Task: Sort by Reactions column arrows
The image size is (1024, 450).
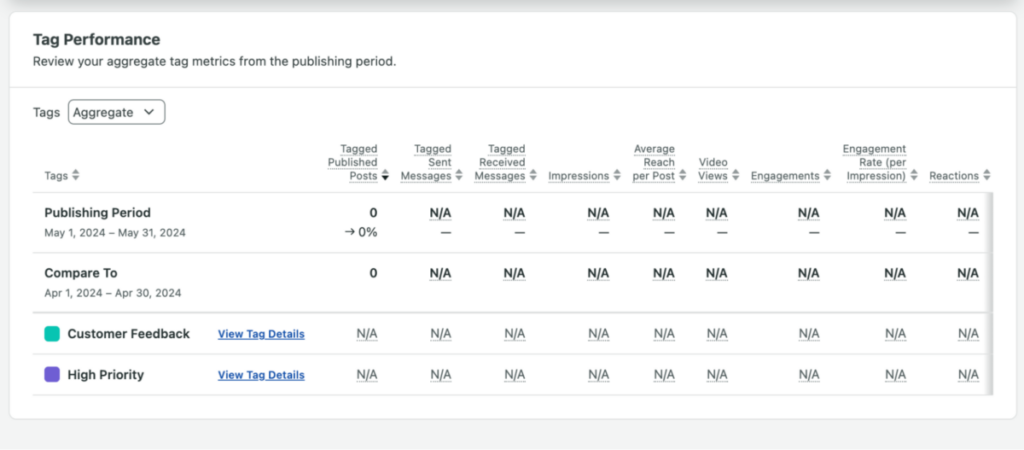Action: point(987,176)
